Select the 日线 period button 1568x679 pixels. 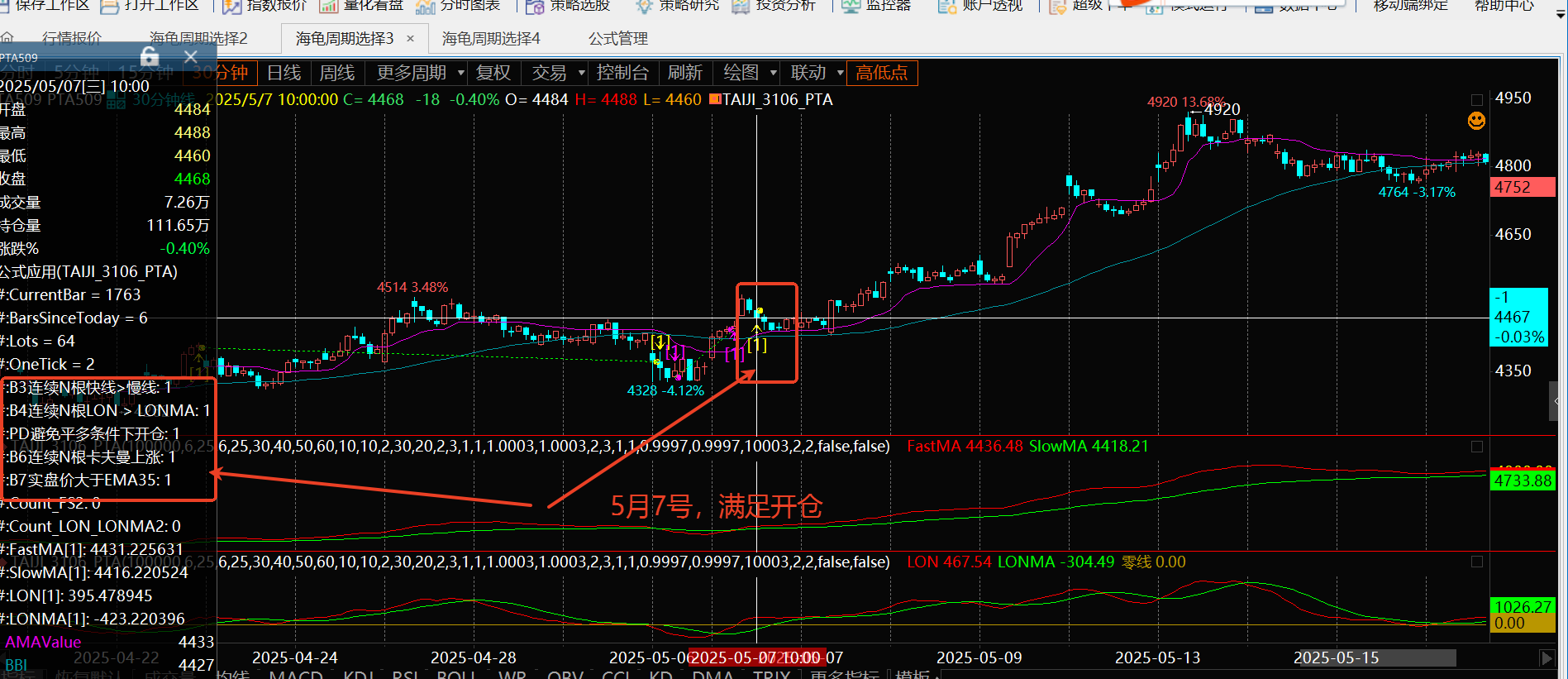click(284, 73)
